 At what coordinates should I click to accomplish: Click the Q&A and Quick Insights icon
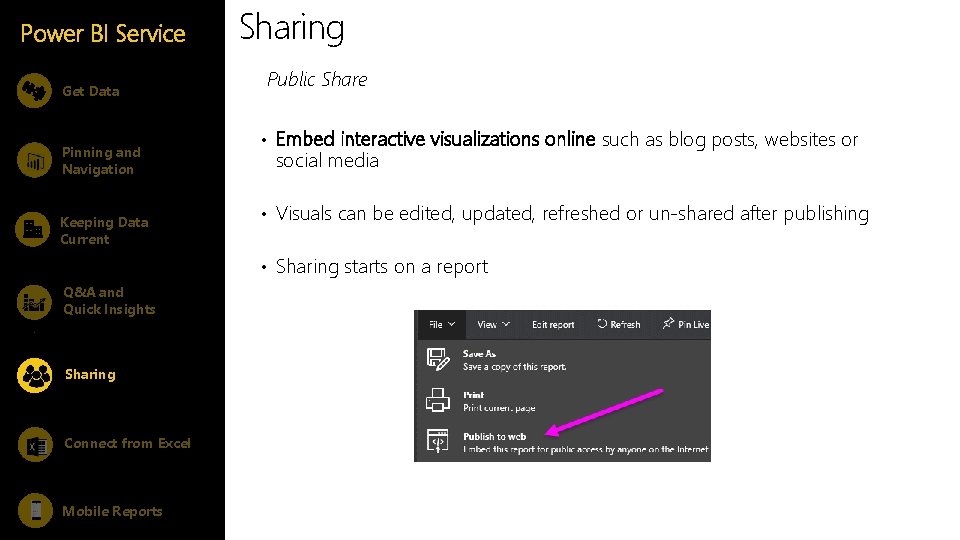click(34, 301)
